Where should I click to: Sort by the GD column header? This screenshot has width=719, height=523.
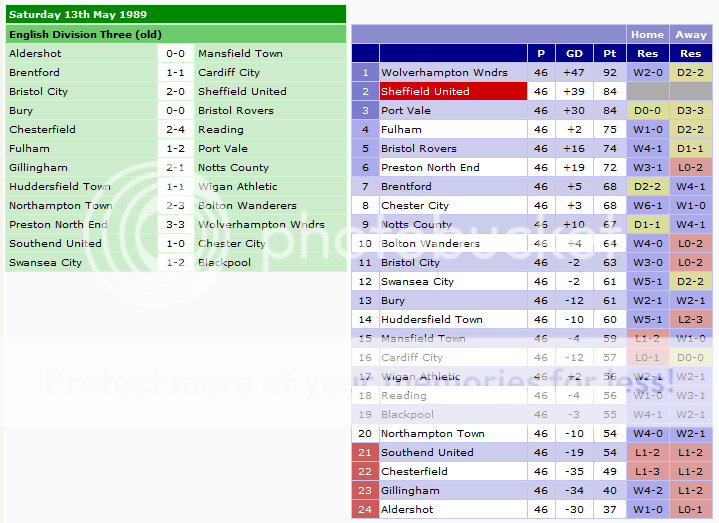tap(574, 53)
